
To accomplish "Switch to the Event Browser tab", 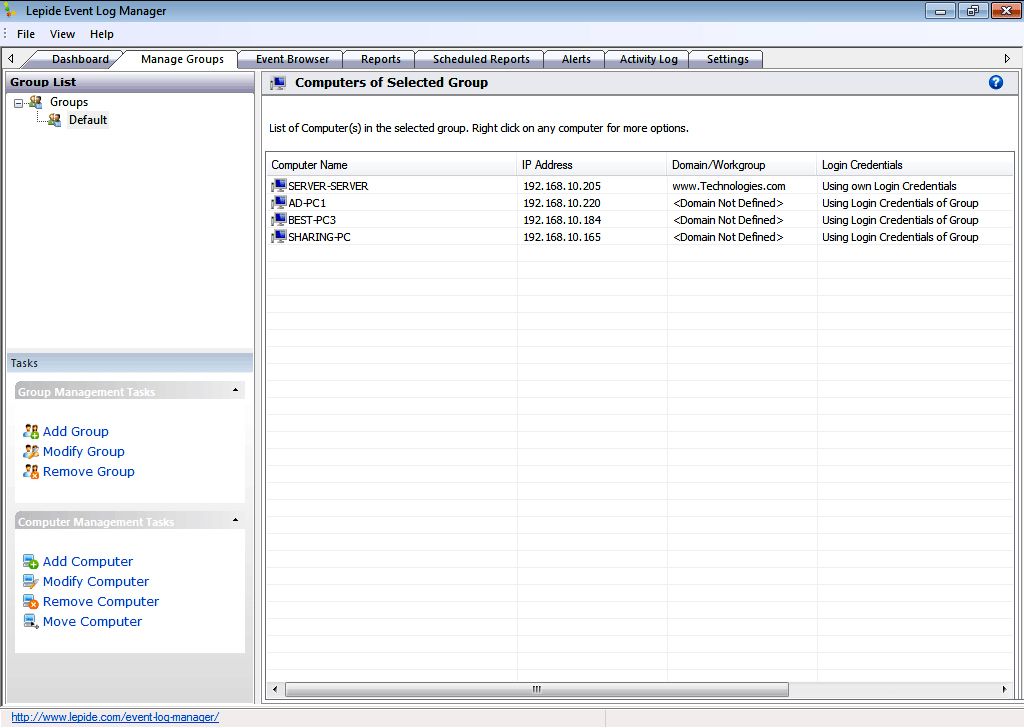I will click(292, 59).
